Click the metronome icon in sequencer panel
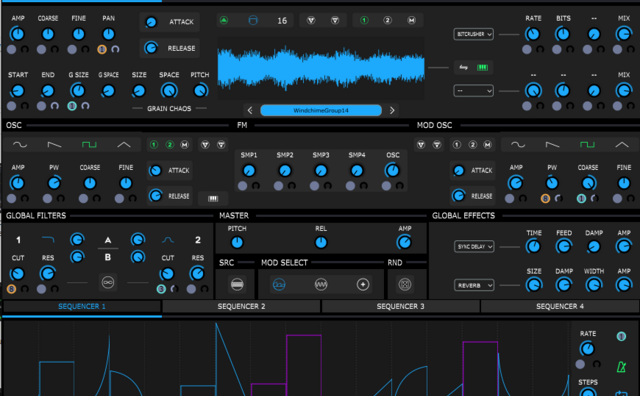Screen dimensions: 640x396 click(x=622, y=366)
